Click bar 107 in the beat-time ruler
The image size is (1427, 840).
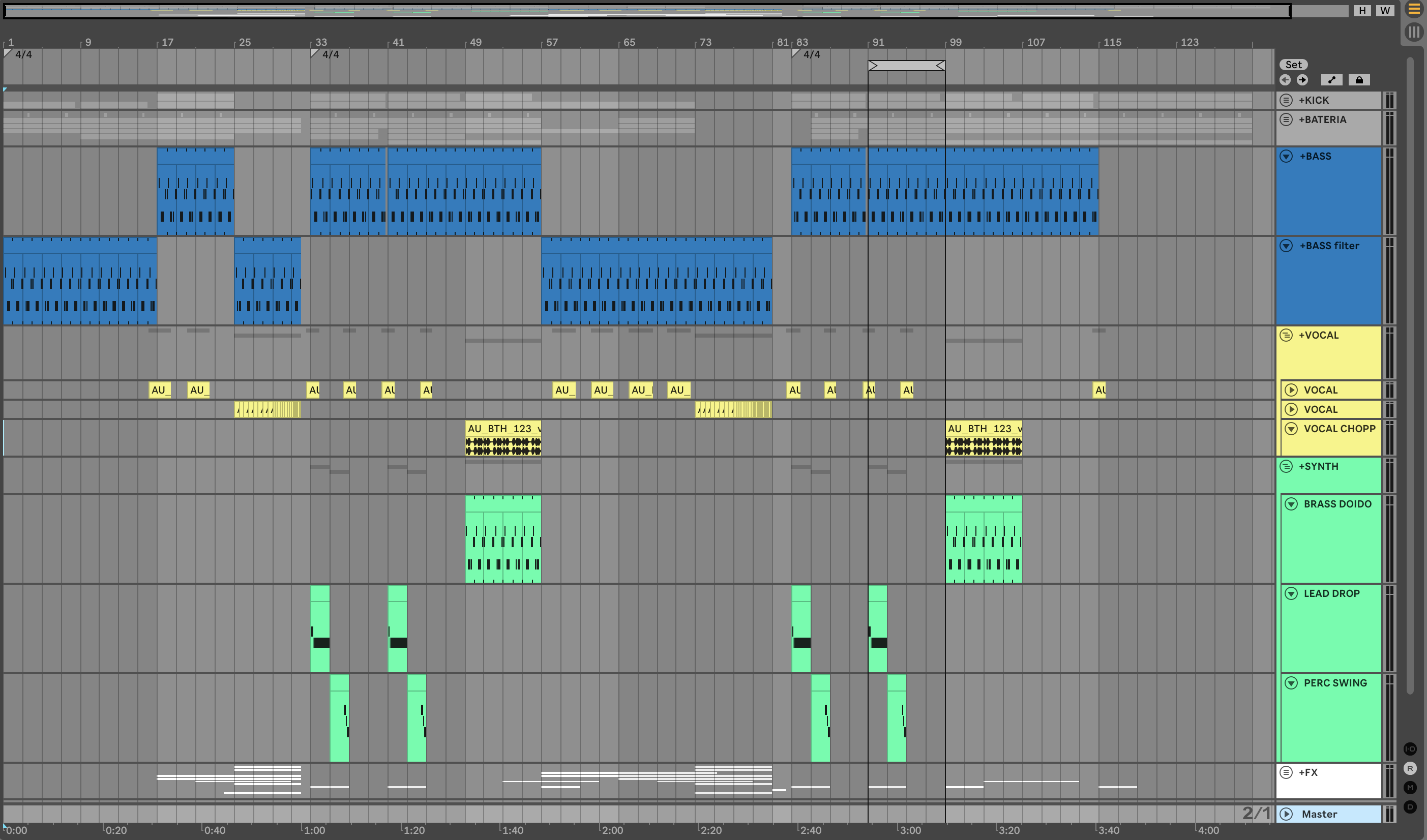pos(1036,42)
